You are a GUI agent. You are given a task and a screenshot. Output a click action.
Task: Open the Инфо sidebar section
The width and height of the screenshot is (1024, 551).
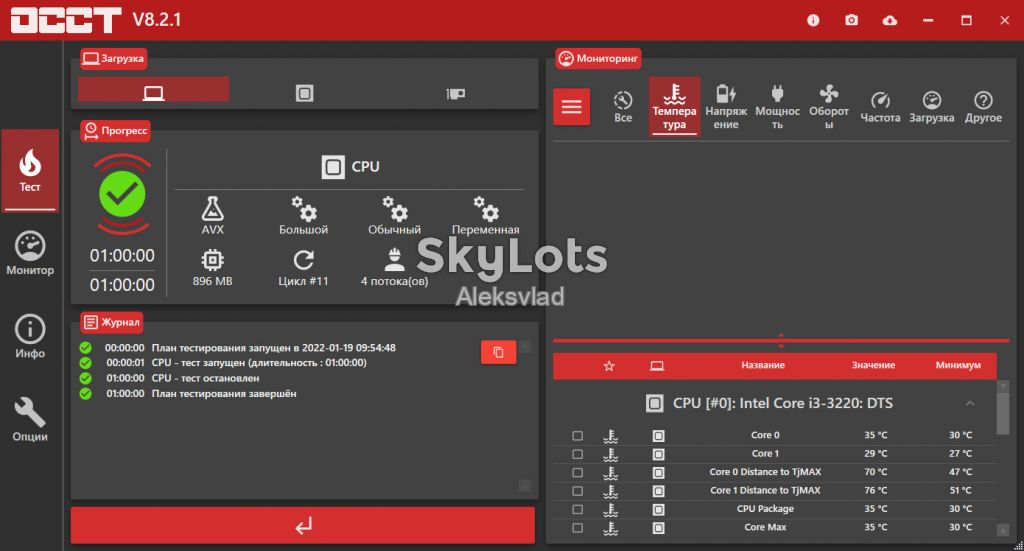30,337
